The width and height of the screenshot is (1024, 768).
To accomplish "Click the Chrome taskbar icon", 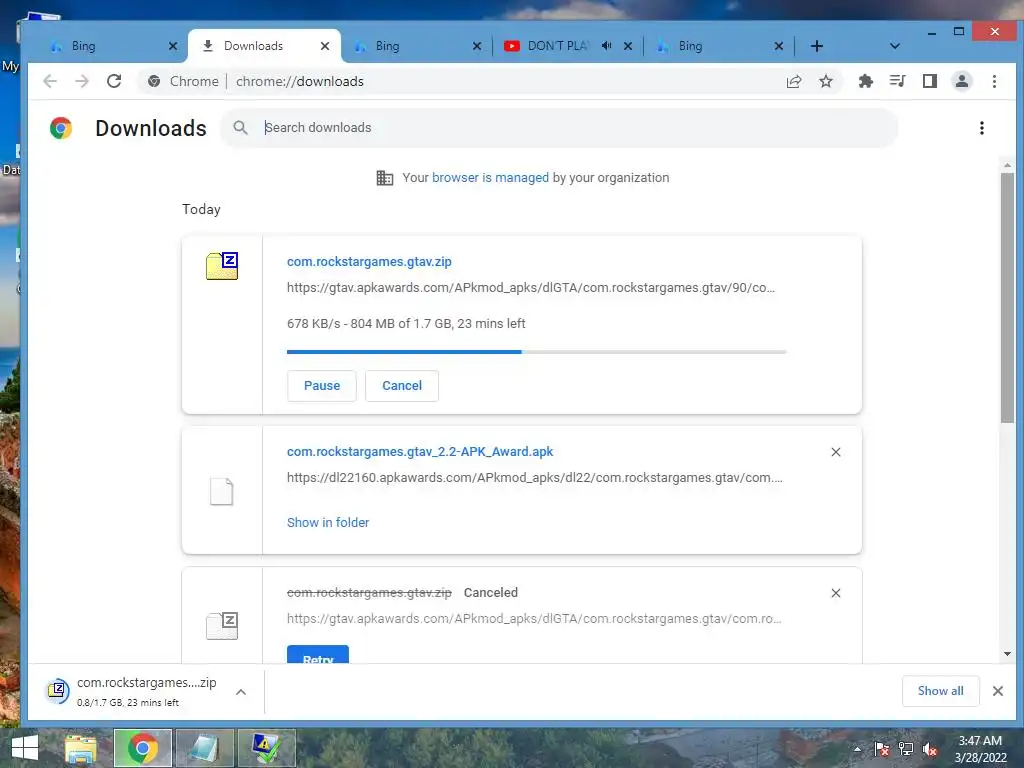I will 143,748.
